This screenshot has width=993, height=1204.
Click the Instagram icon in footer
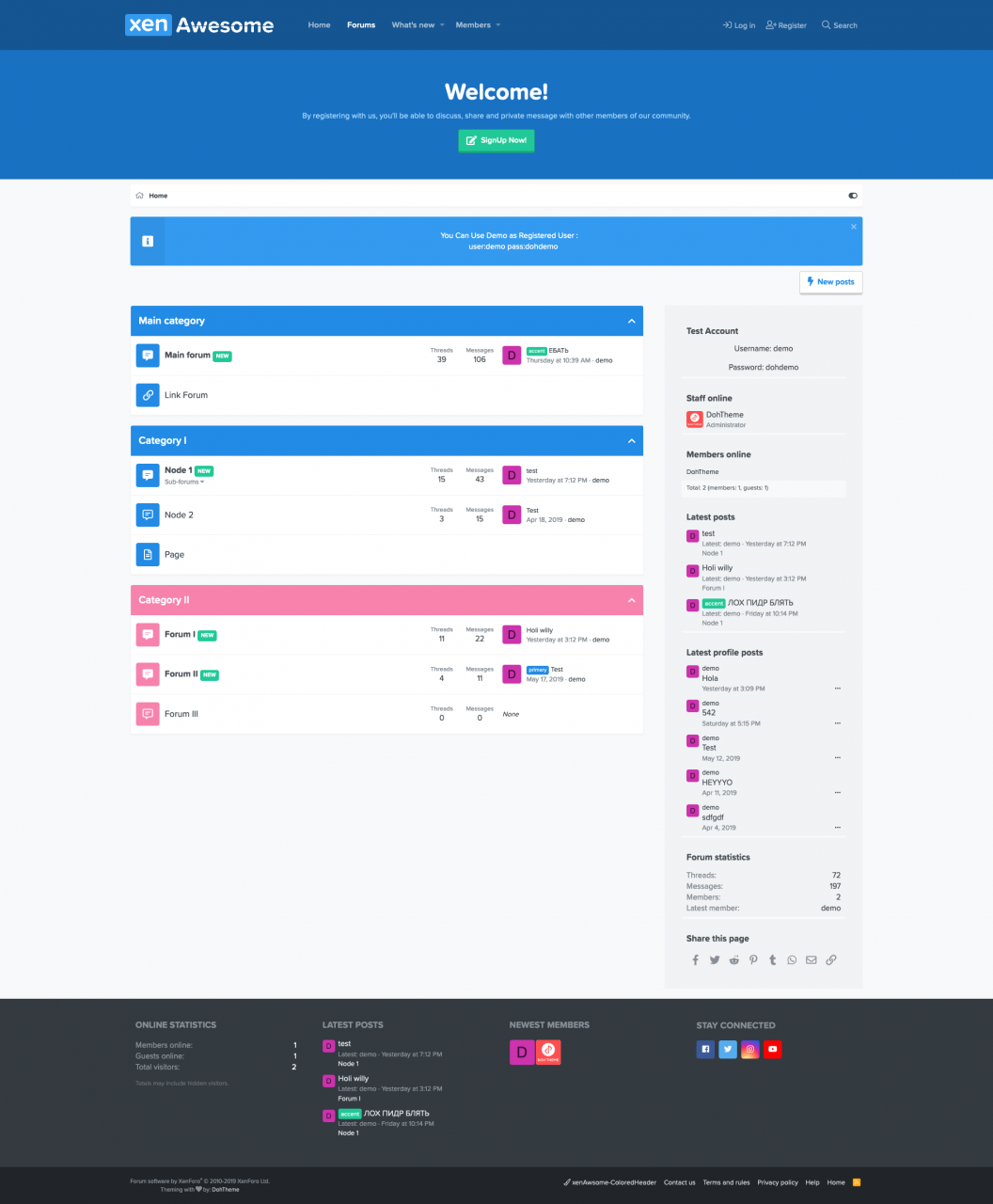point(749,1050)
